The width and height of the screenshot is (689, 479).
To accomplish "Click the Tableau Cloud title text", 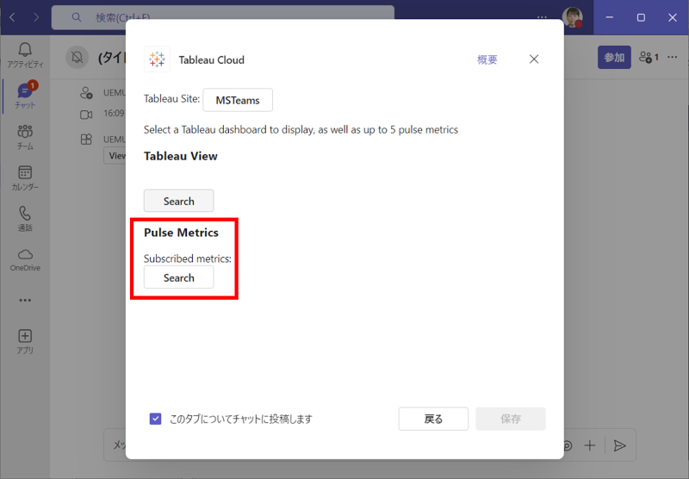I will coord(211,60).
